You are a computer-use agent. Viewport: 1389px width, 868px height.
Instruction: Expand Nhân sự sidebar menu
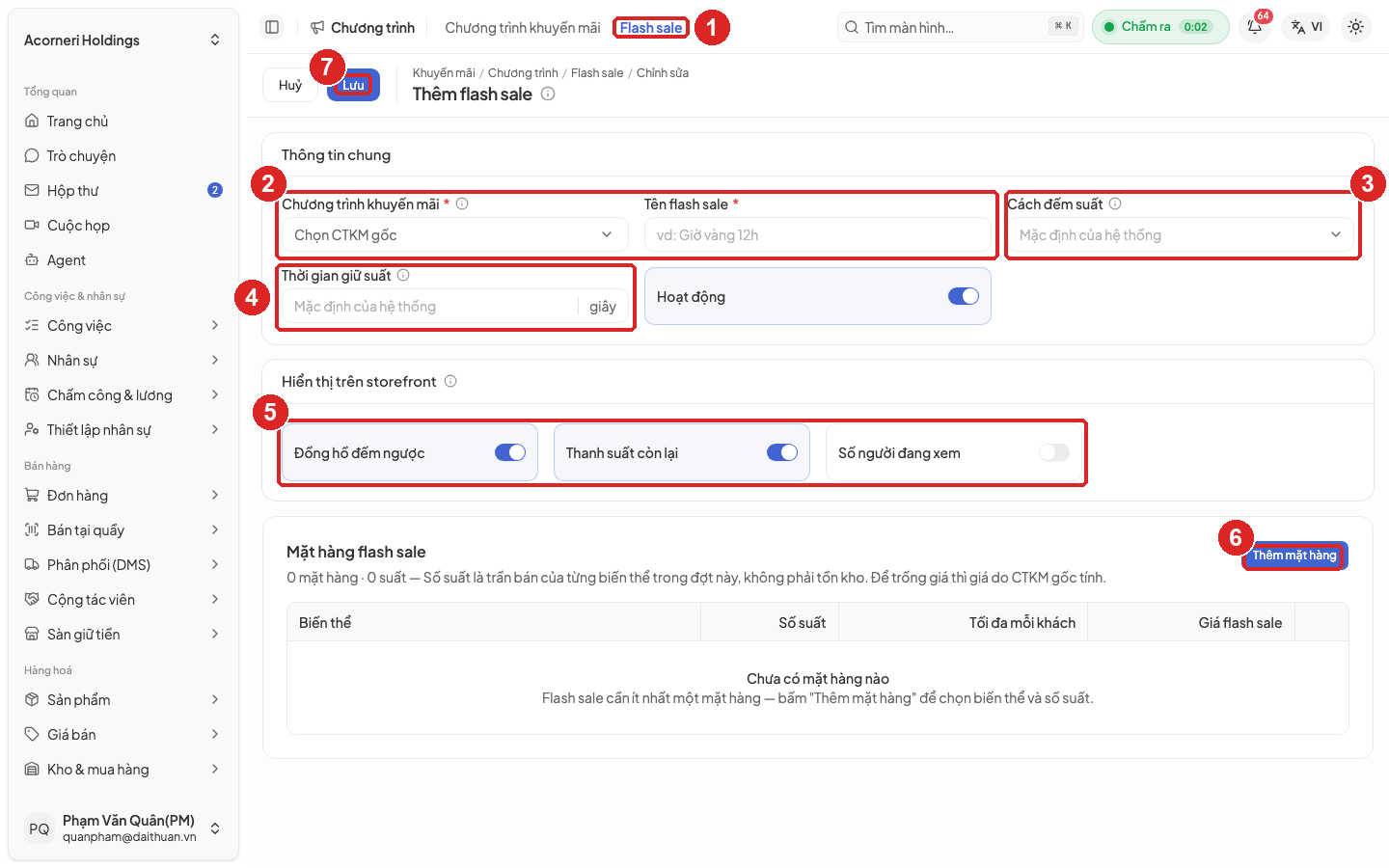point(123,360)
